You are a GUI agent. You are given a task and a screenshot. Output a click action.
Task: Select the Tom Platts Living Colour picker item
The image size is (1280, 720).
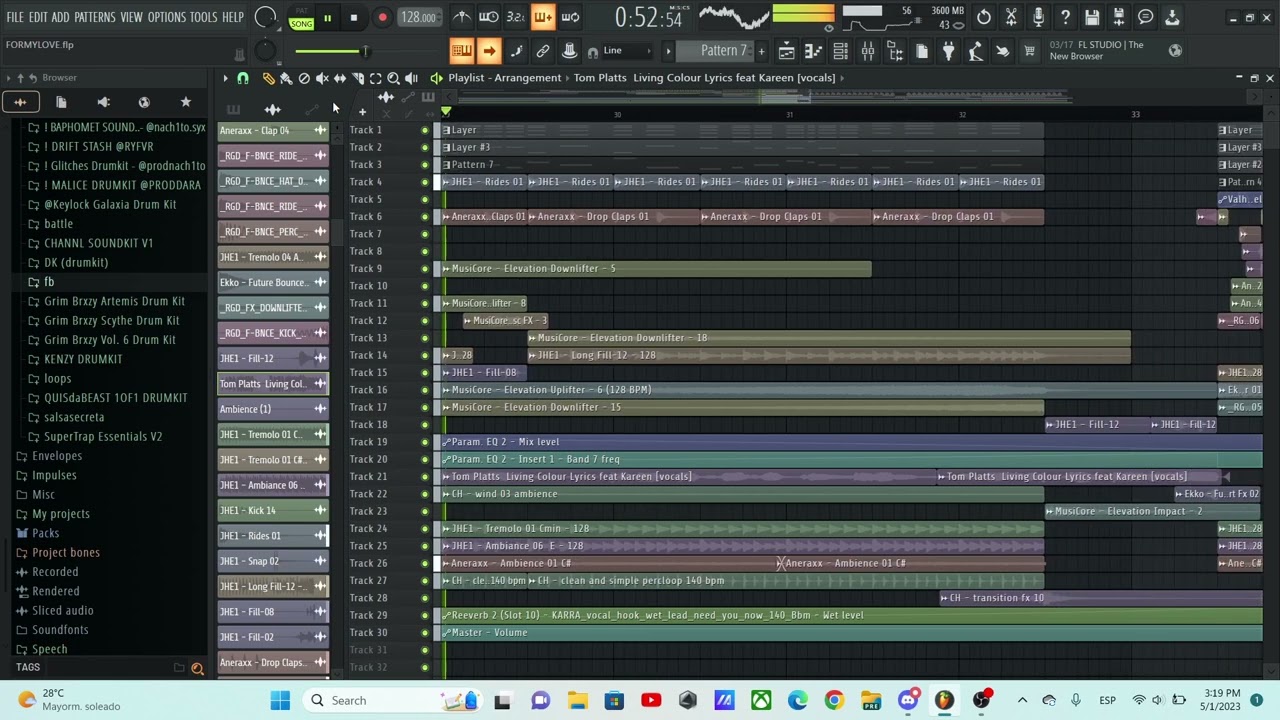click(x=273, y=384)
